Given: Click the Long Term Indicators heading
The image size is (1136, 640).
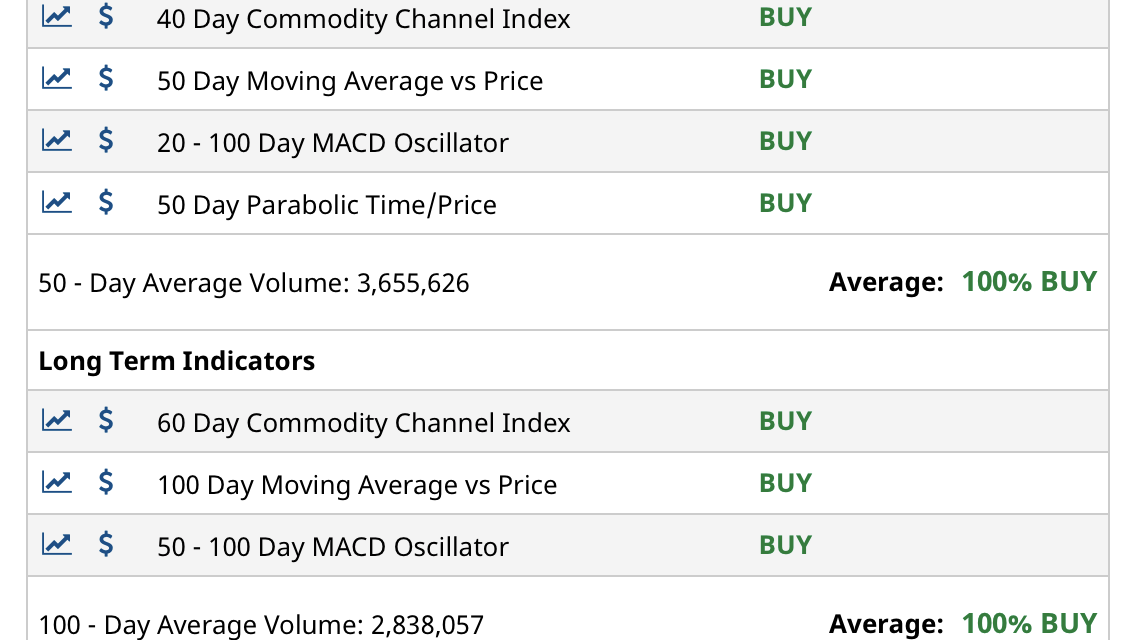Looking at the screenshot, I should 177,361.
